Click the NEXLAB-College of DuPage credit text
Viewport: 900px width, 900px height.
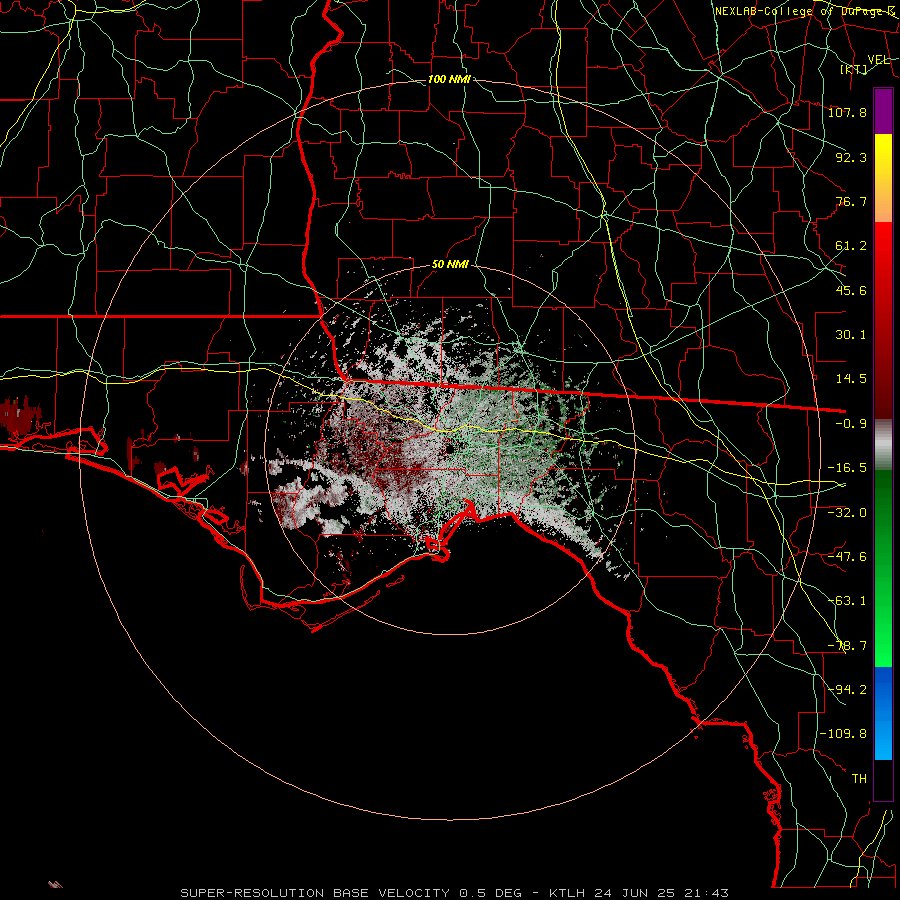pyautogui.click(x=804, y=11)
